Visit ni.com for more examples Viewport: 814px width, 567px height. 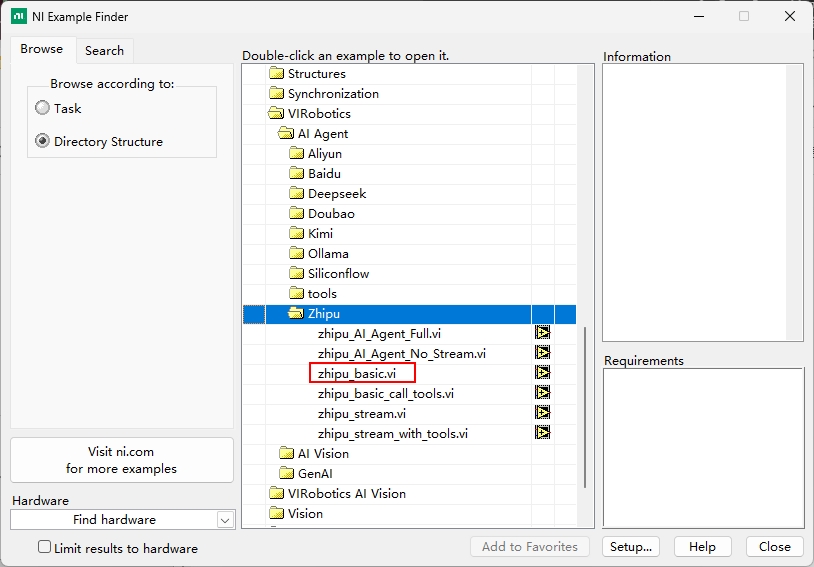click(x=121, y=460)
